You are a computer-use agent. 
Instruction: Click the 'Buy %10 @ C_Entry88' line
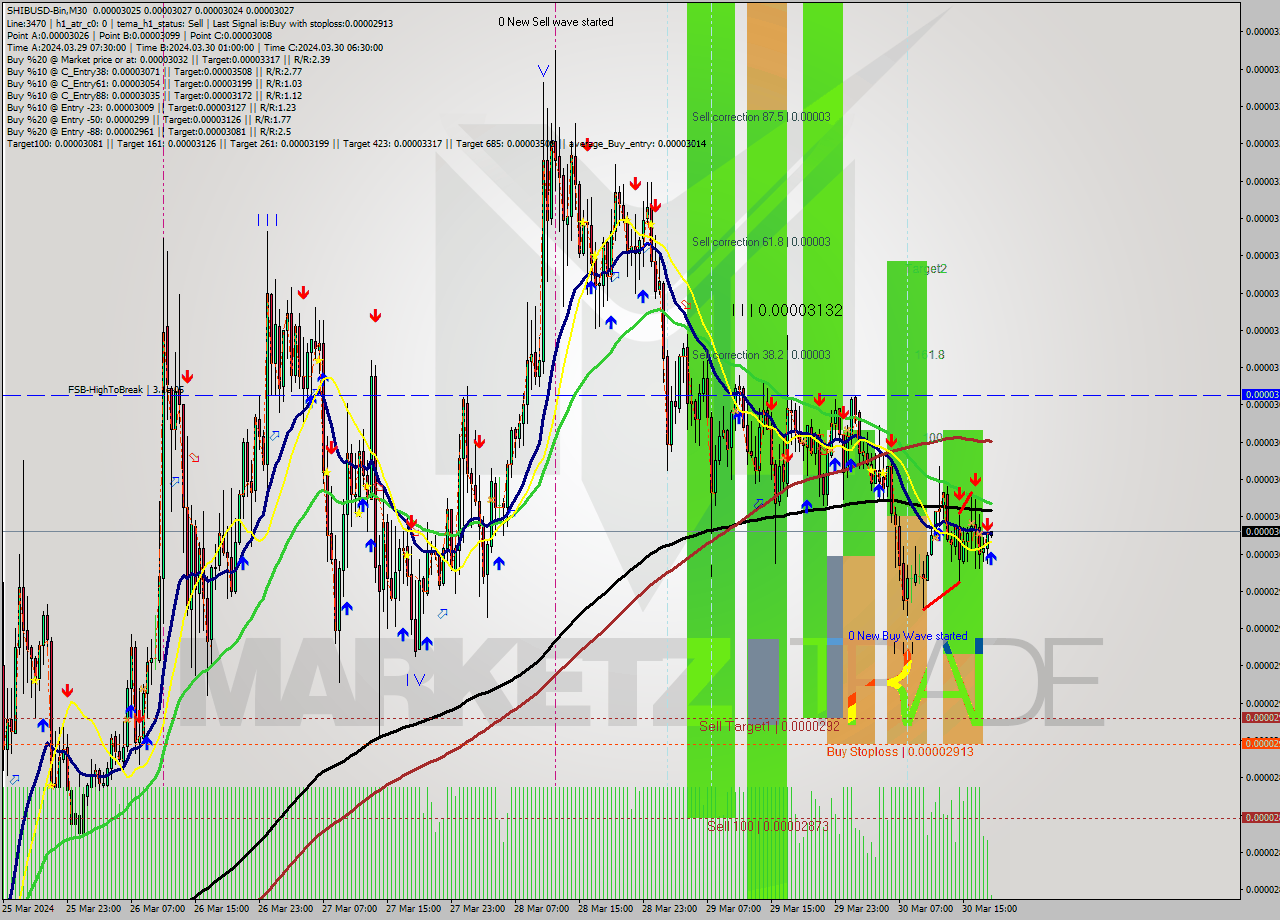tap(154, 95)
